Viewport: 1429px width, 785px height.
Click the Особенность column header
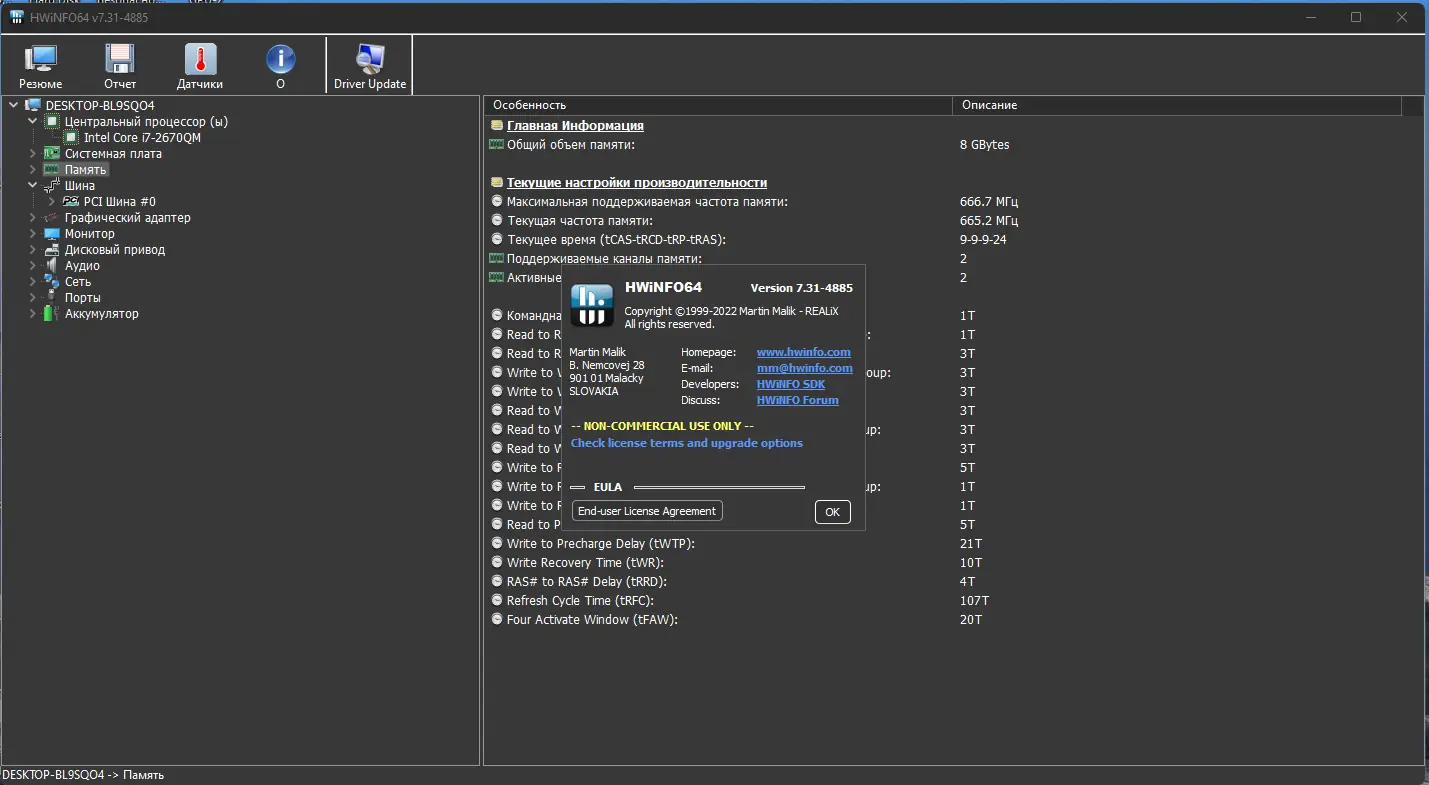(x=718, y=105)
